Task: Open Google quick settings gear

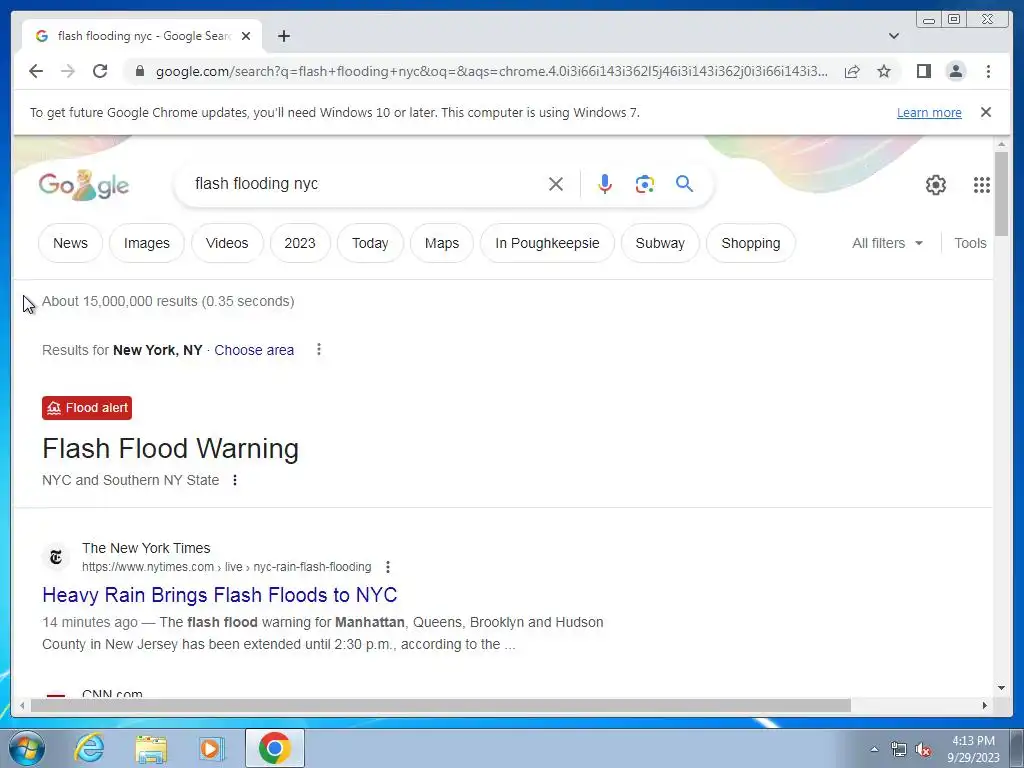Action: (935, 185)
